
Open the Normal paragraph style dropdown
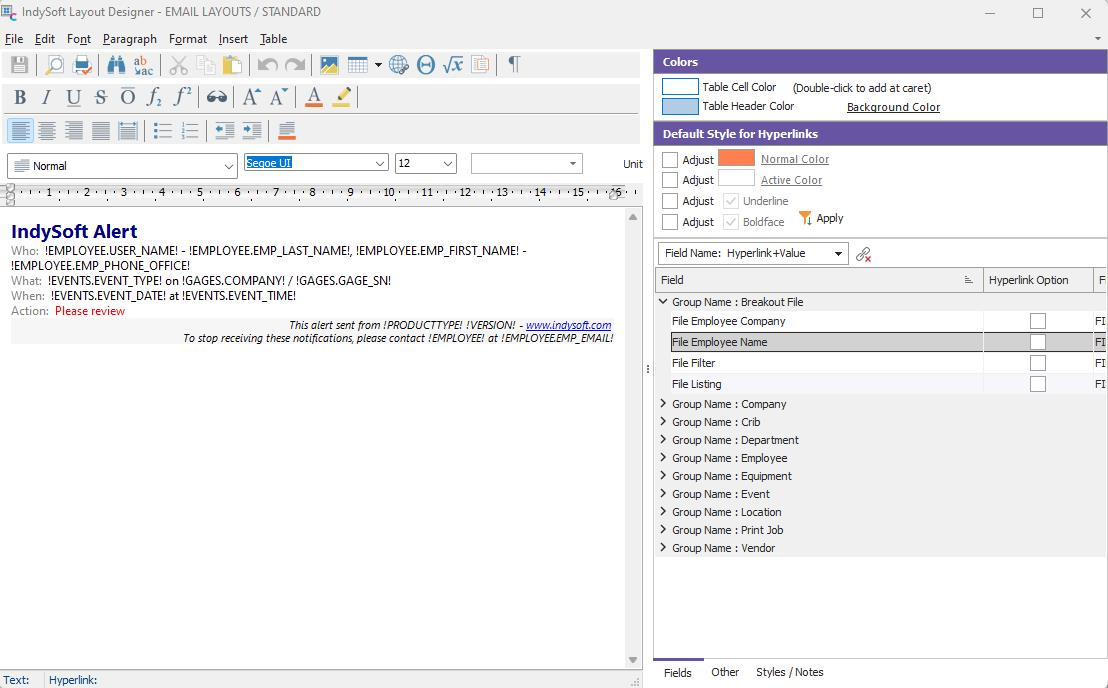[x=229, y=166]
